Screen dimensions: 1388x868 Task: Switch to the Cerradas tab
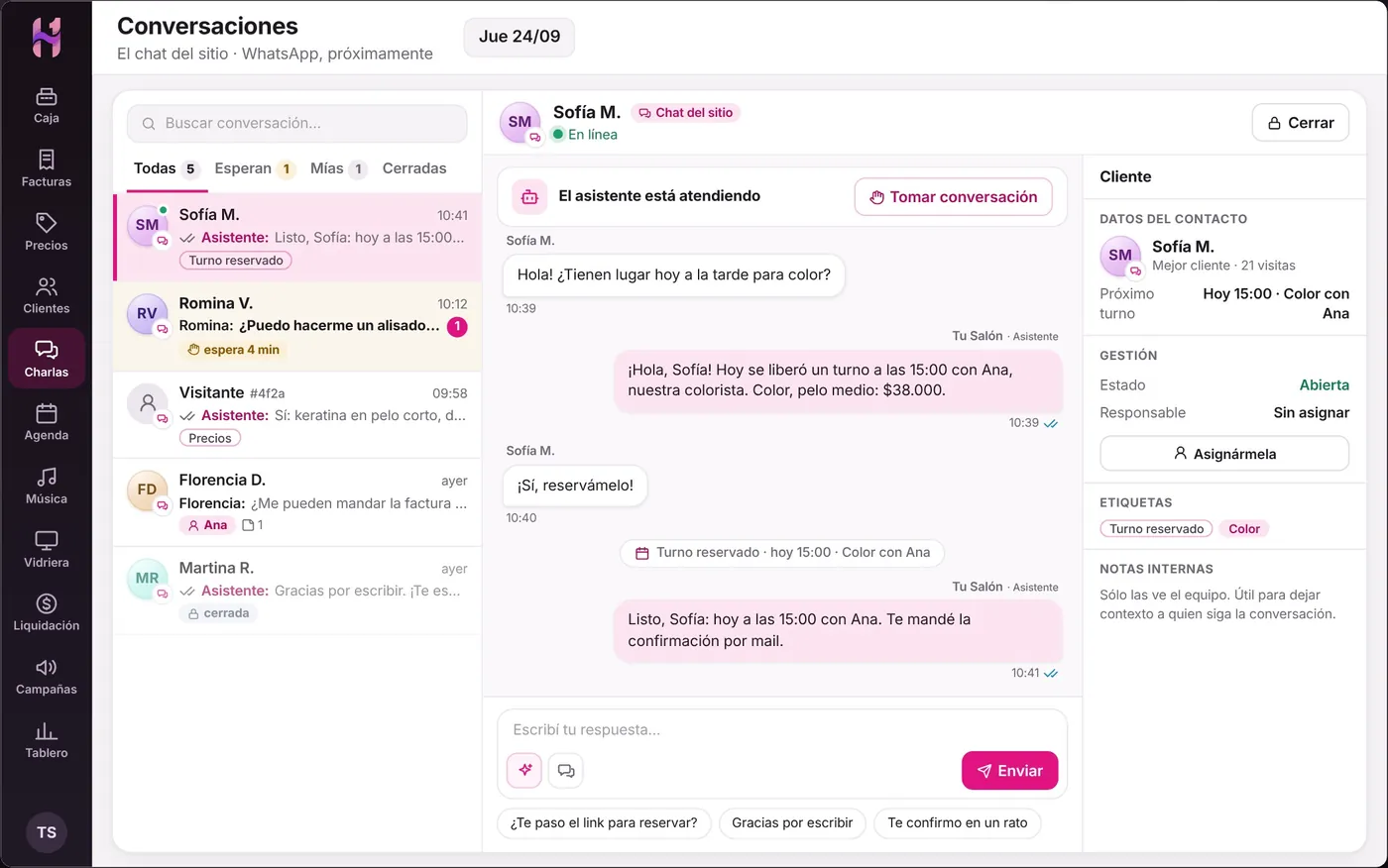[414, 168]
